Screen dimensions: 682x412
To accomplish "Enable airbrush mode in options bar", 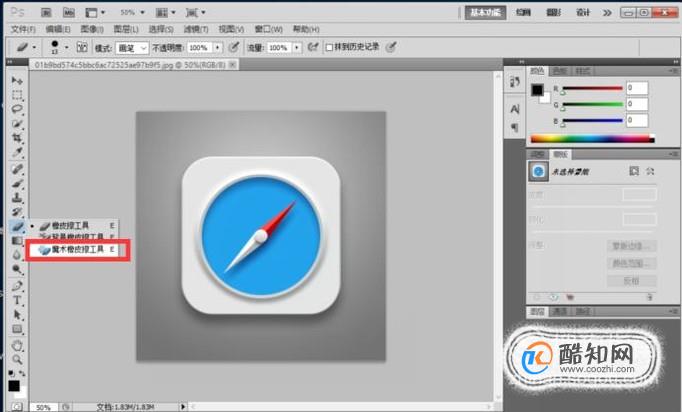I will (x=313, y=47).
